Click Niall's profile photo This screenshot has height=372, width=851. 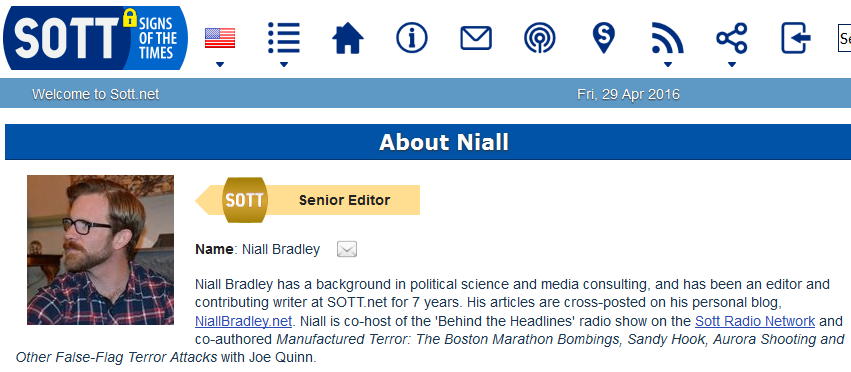tap(100, 250)
